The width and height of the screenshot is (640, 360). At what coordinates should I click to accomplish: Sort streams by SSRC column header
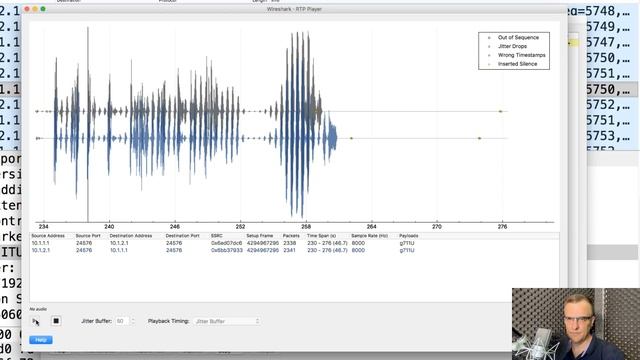coord(216,236)
